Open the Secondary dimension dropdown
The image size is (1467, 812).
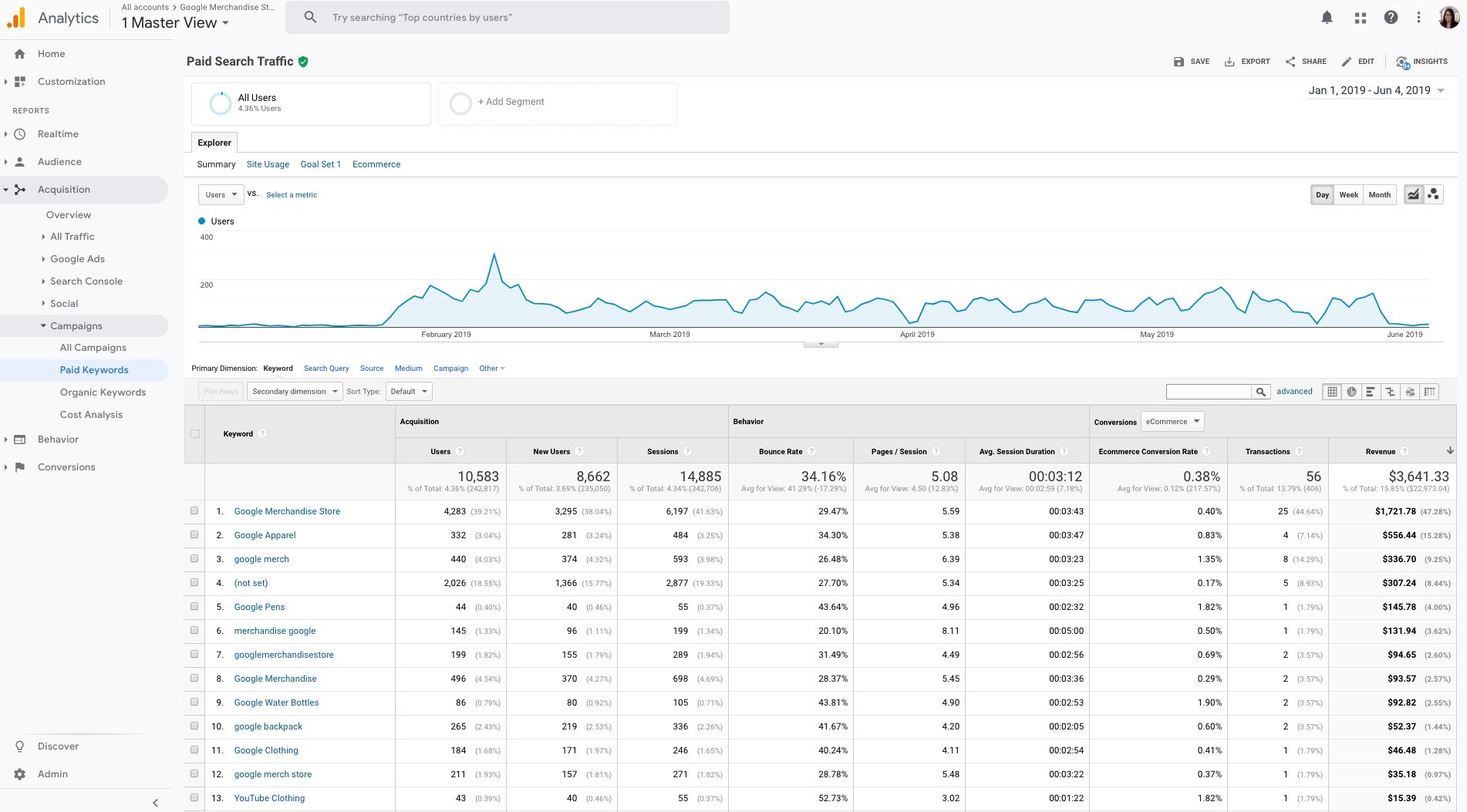point(295,392)
